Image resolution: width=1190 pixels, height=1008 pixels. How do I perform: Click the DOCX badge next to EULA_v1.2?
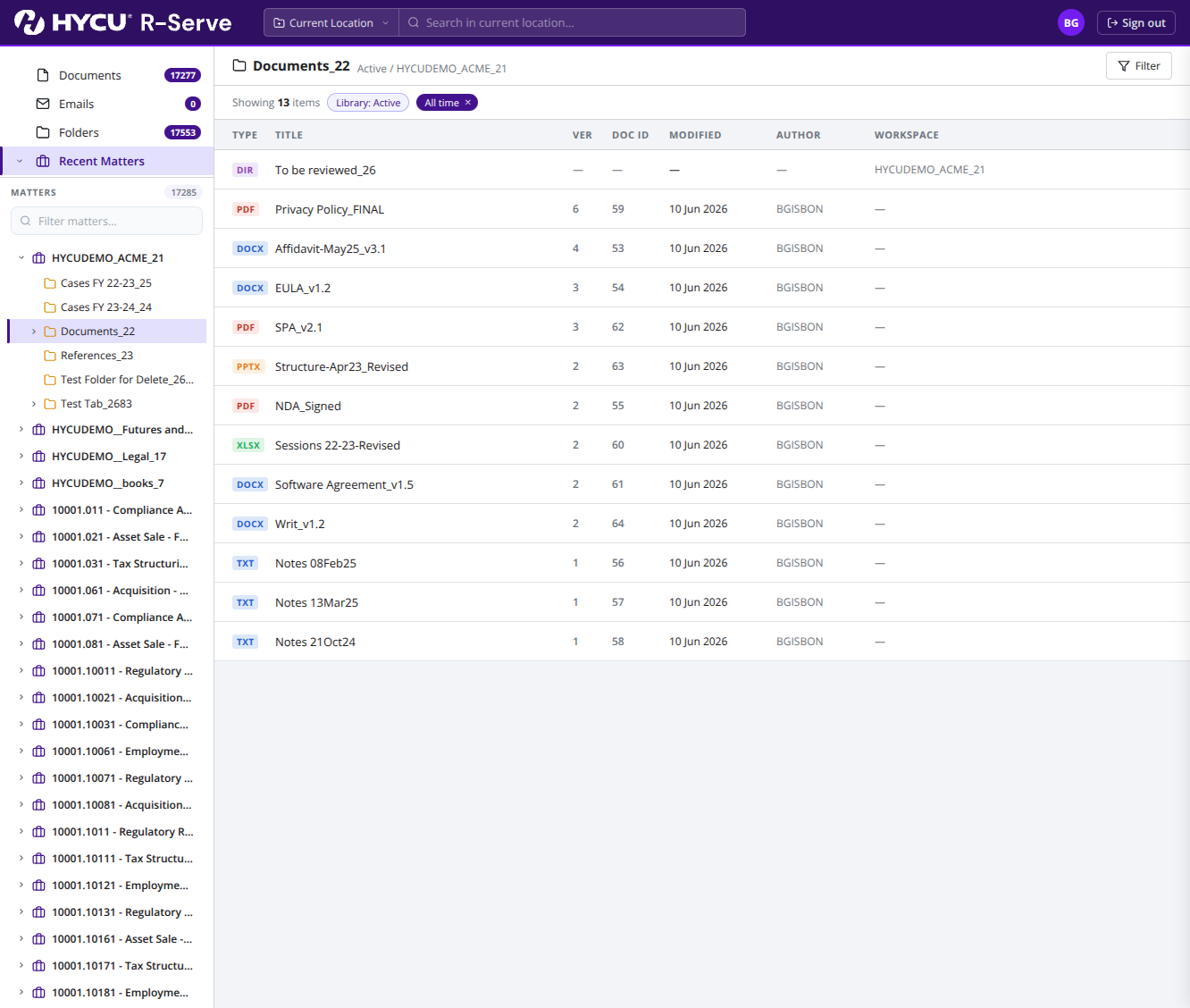point(250,288)
